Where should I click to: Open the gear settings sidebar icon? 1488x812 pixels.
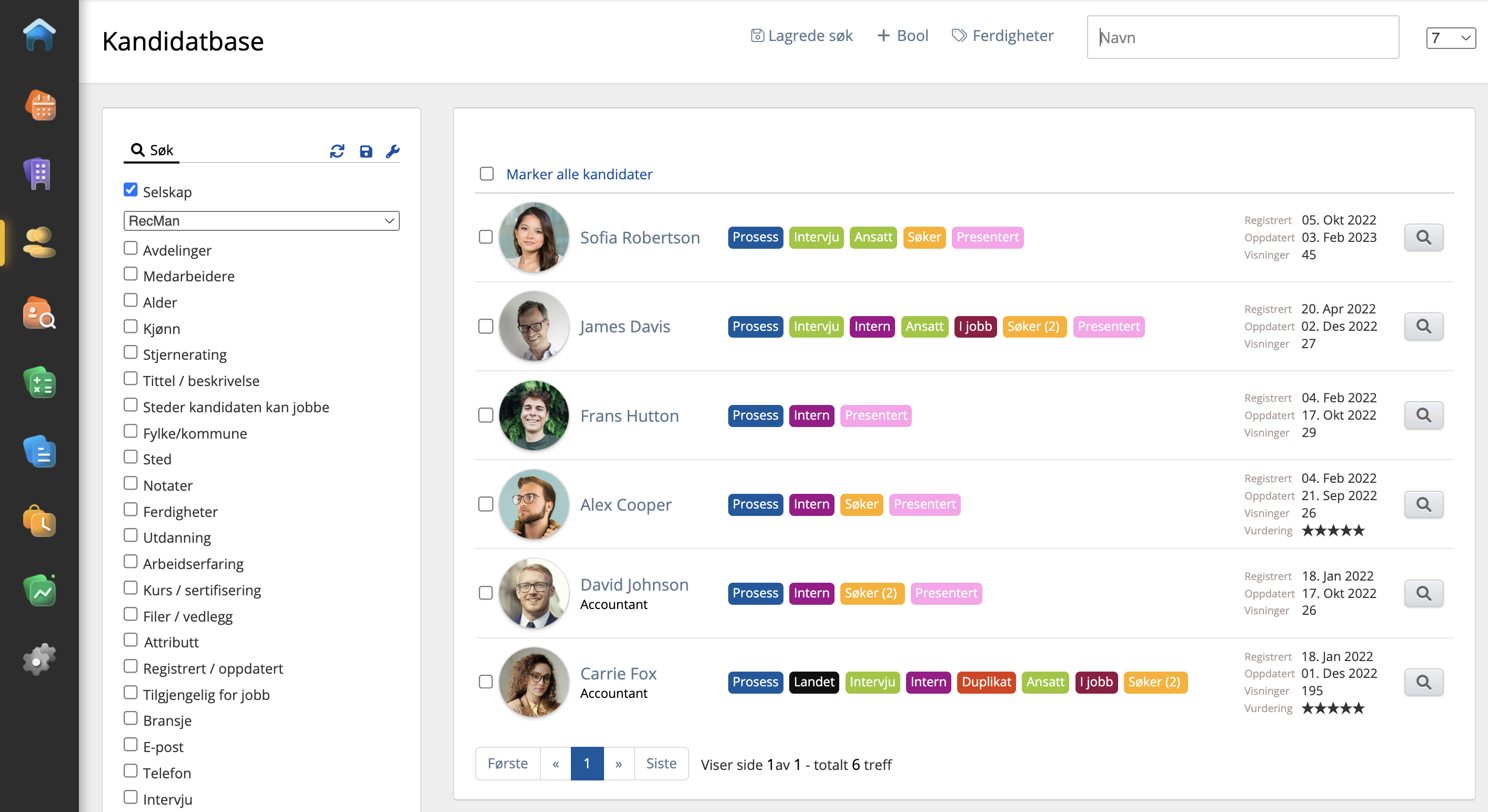39,659
